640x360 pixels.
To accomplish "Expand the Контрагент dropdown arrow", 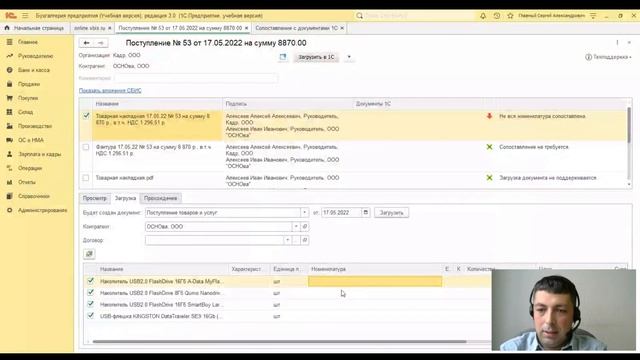I will [x=296, y=227].
